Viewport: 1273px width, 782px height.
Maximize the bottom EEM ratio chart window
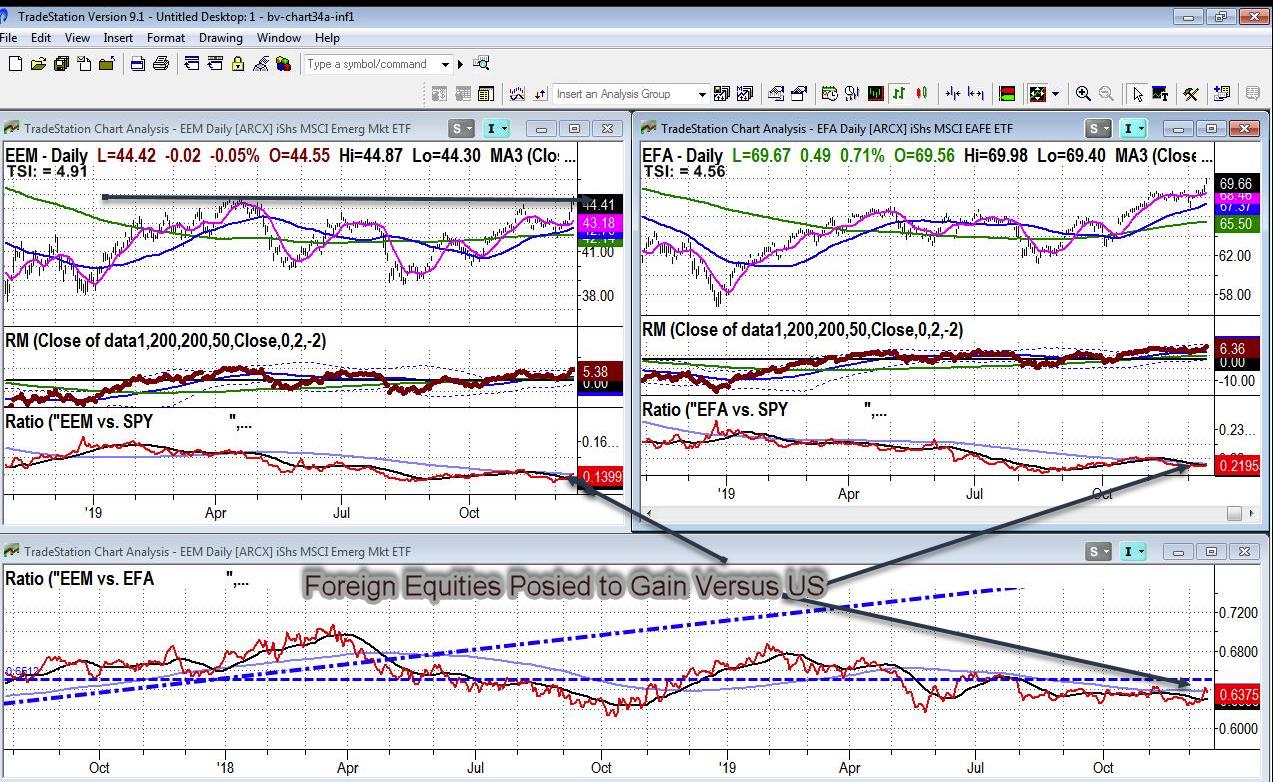pyautogui.click(x=1211, y=551)
